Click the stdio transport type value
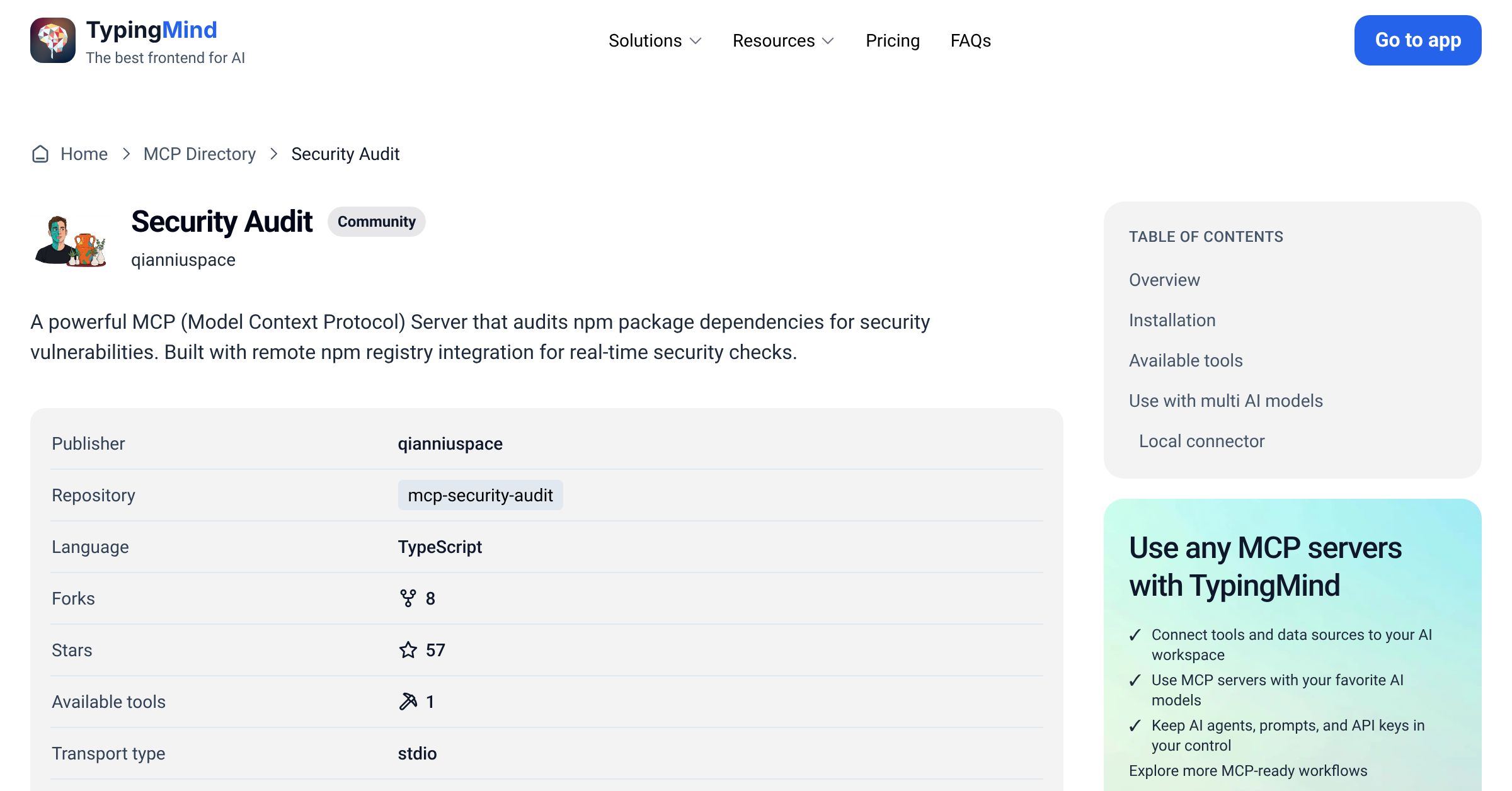This screenshot has height=791, width=1512. (x=417, y=753)
